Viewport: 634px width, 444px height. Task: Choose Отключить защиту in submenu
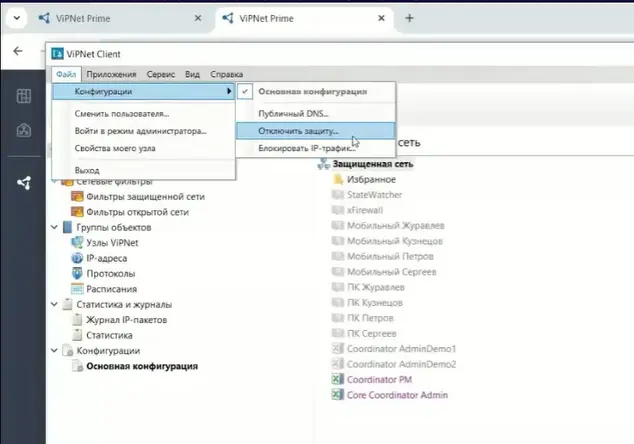(316, 131)
